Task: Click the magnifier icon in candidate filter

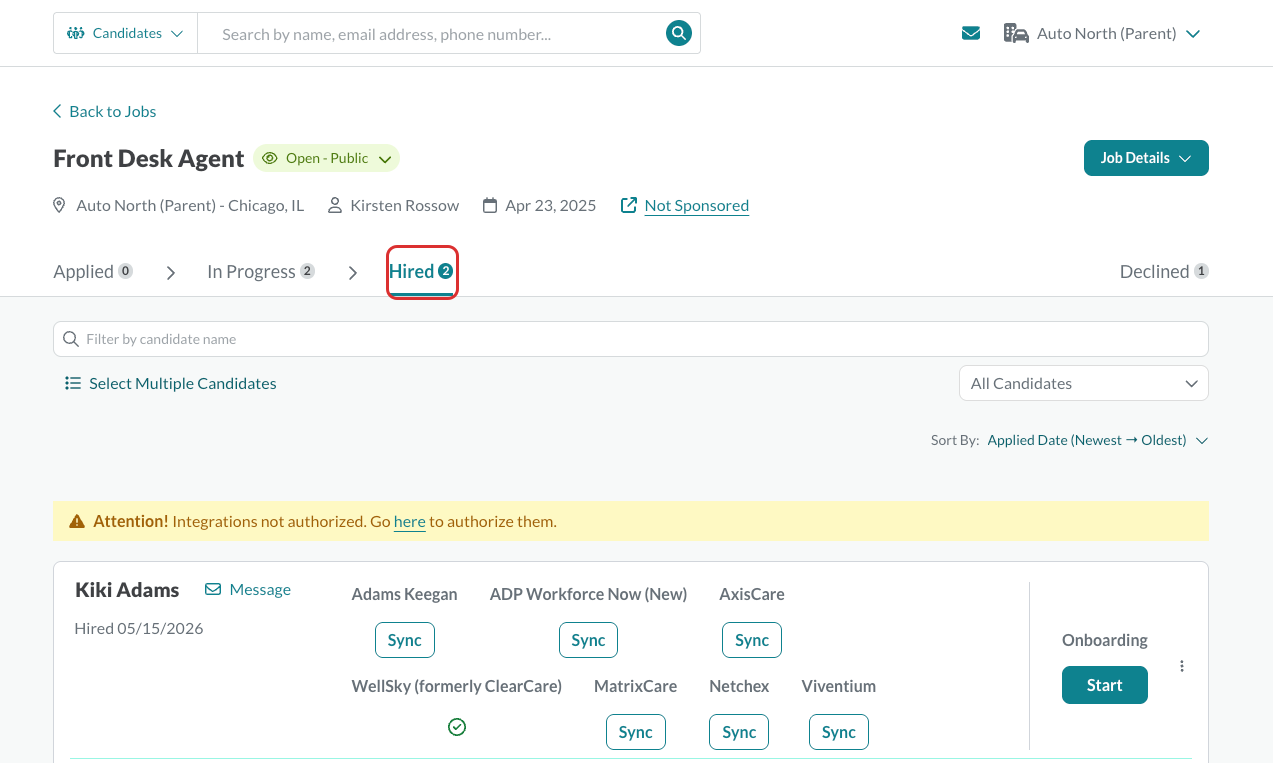Action: point(71,339)
